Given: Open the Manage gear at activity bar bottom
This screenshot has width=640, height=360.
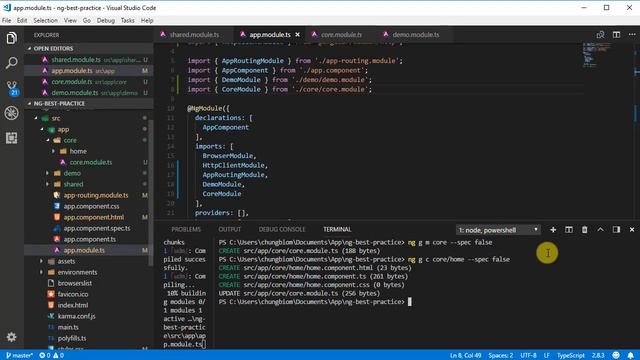Looking at the screenshot, I should click(11, 337).
